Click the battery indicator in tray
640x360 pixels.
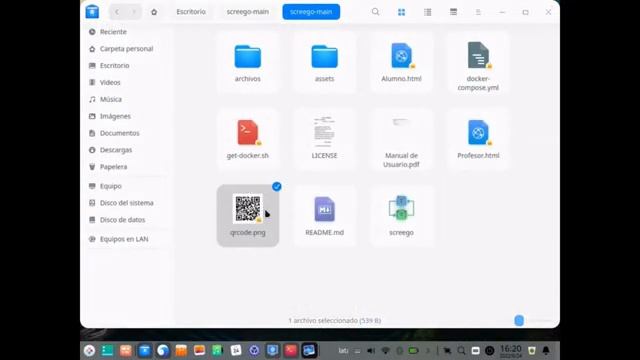coord(413,351)
